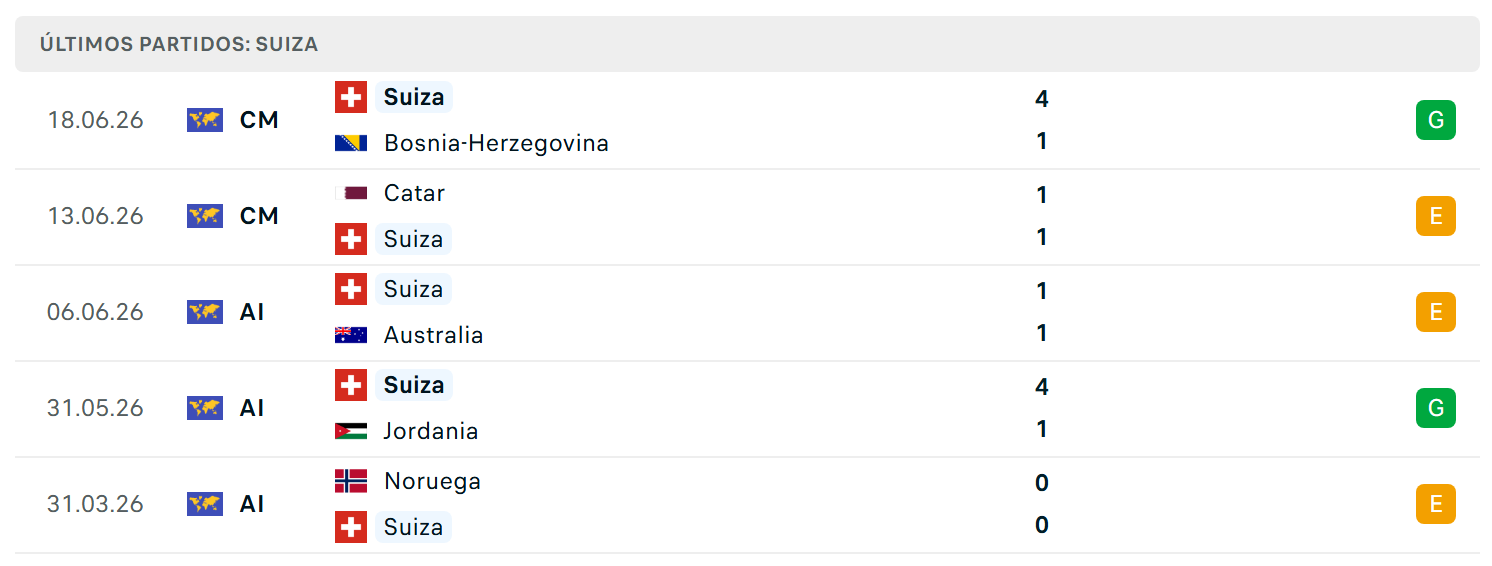Click world competition icon for 13.06.26 match

205,216
